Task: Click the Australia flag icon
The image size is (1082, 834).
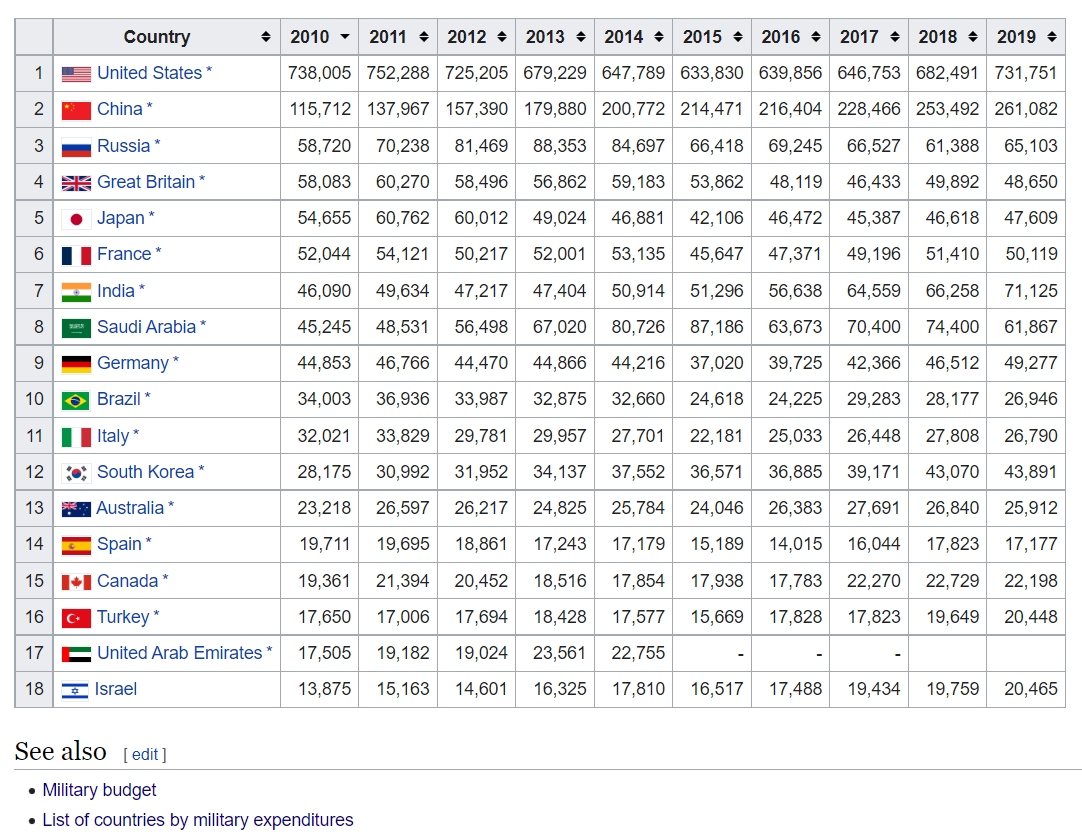Action: coord(76,509)
